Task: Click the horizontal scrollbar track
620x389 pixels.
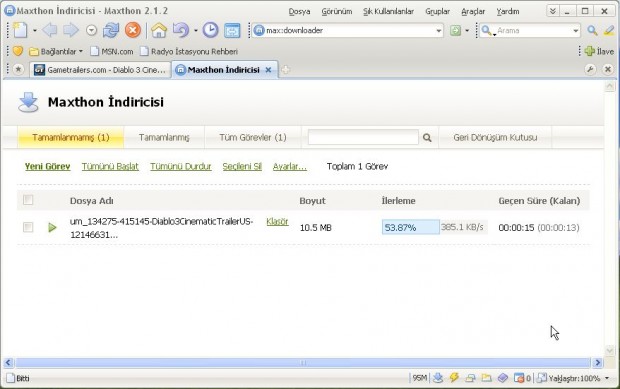Action: coord(303,363)
